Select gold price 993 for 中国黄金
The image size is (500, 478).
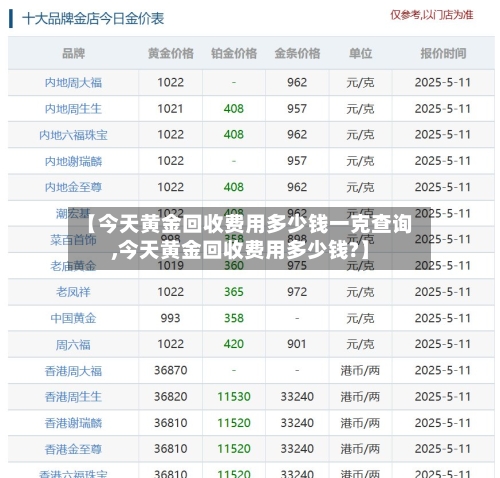tap(170, 318)
